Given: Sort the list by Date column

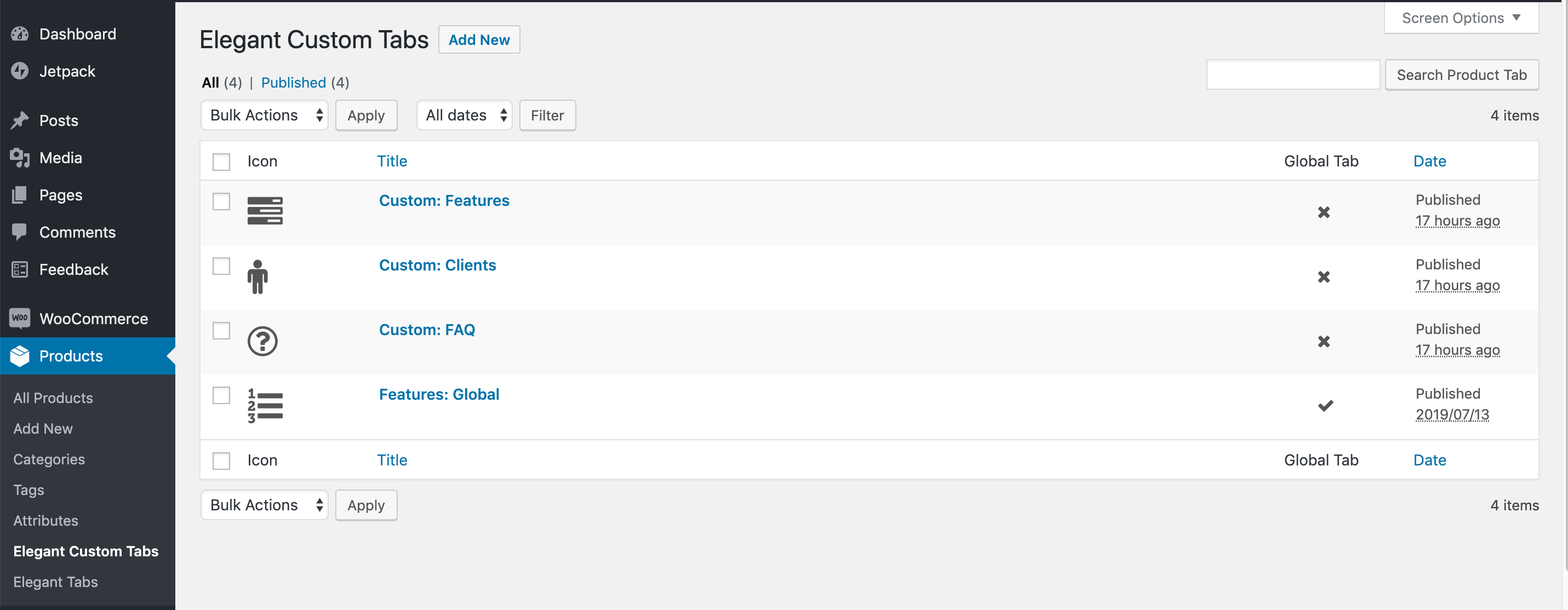Looking at the screenshot, I should 1430,160.
